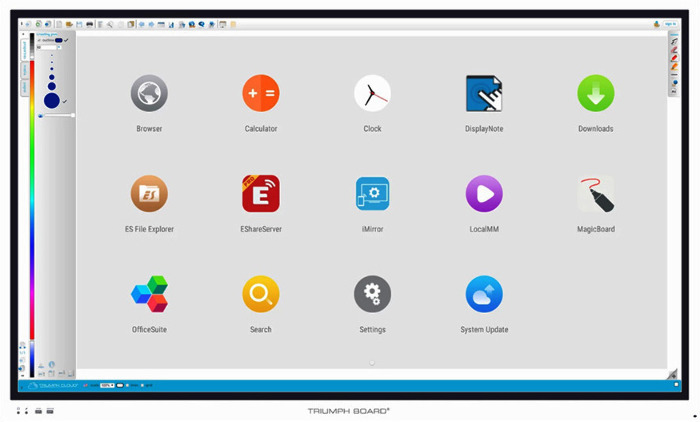This screenshot has height=422, width=700.
Task: Click the corner resize handle at lower right
Action: pyautogui.click(x=672, y=374)
